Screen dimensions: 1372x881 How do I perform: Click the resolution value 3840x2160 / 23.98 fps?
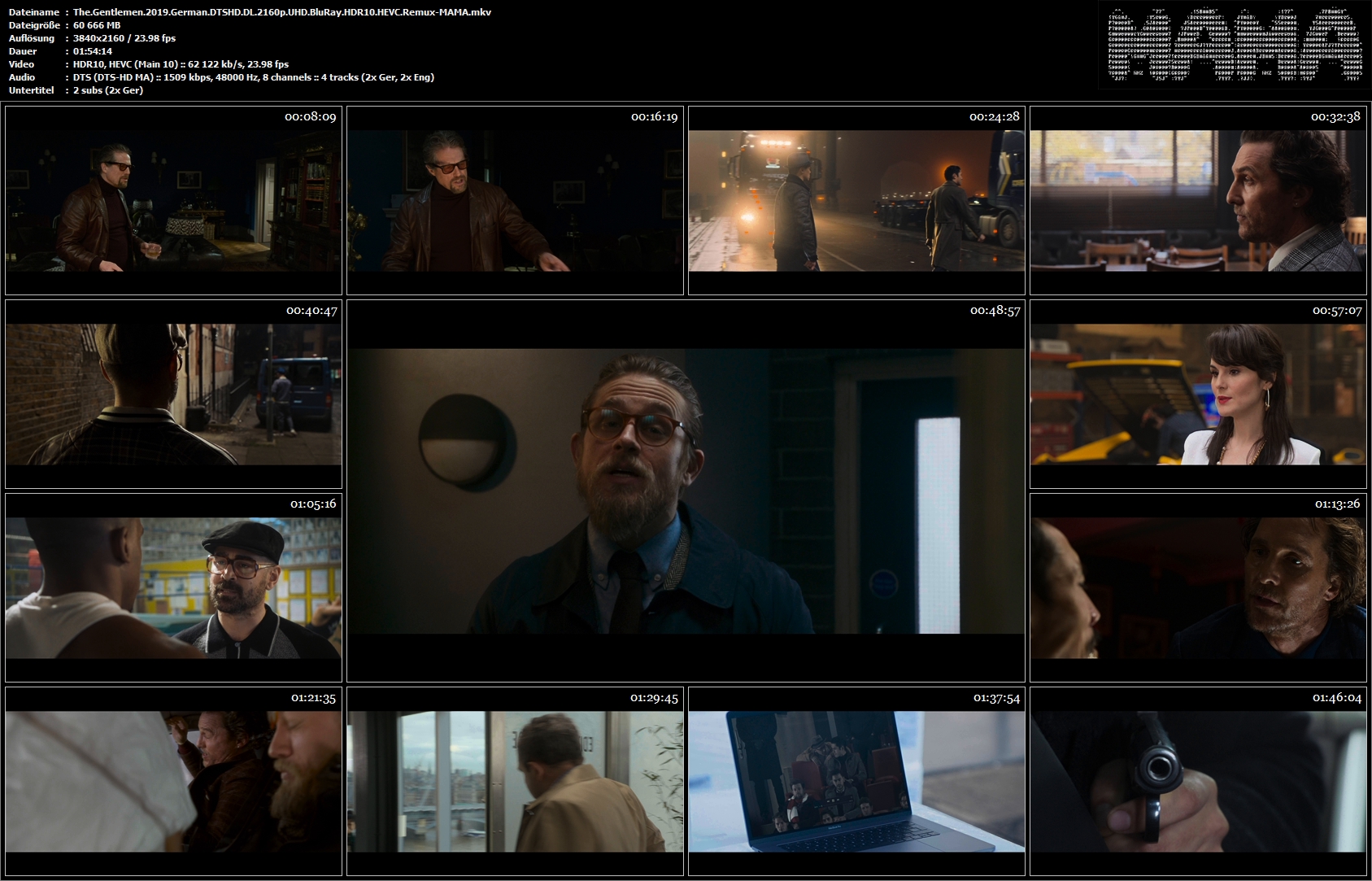click(x=124, y=38)
